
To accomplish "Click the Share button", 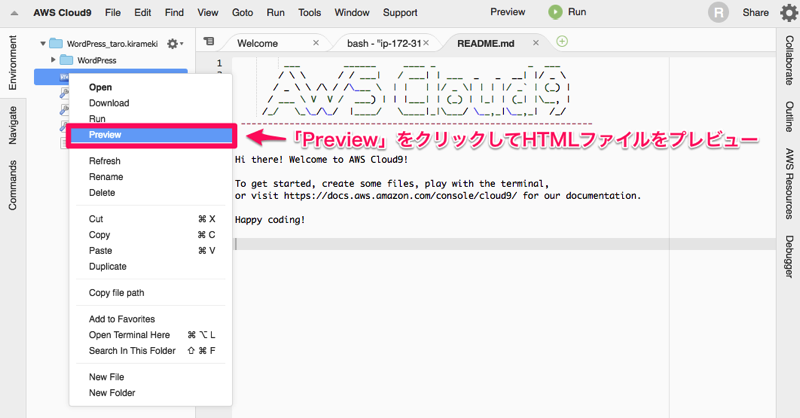I will 756,13.
